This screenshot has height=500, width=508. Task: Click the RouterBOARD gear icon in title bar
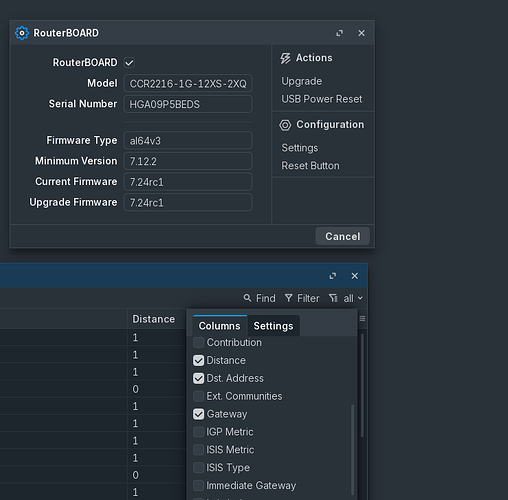click(22, 33)
